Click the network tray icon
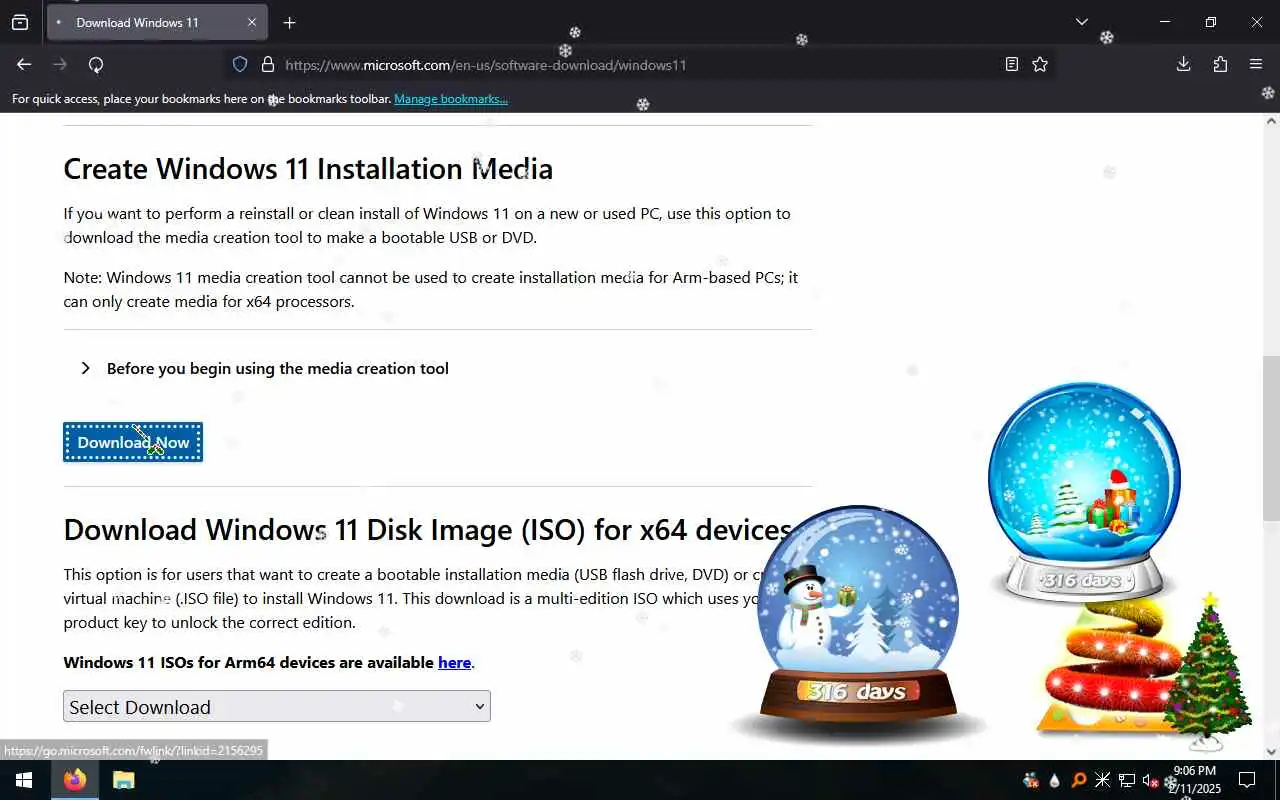The width and height of the screenshot is (1280, 800). point(1127,780)
